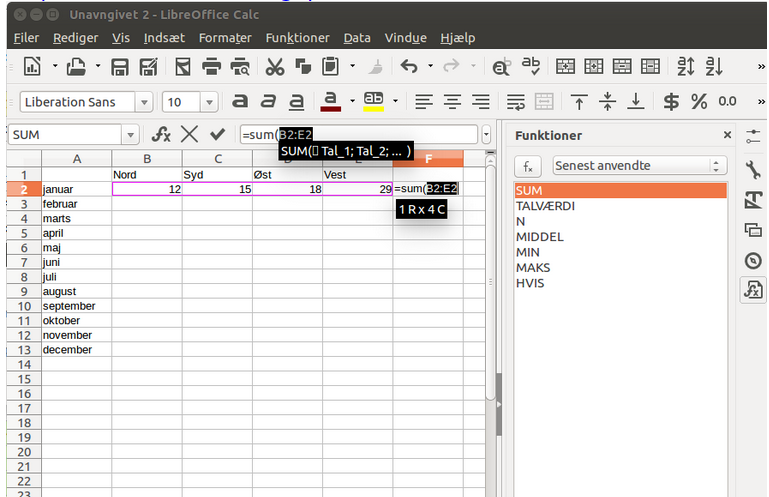Viewport: 769px width, 497px height.
Task: Select HVIS in the function list
Action: point(529,283)
